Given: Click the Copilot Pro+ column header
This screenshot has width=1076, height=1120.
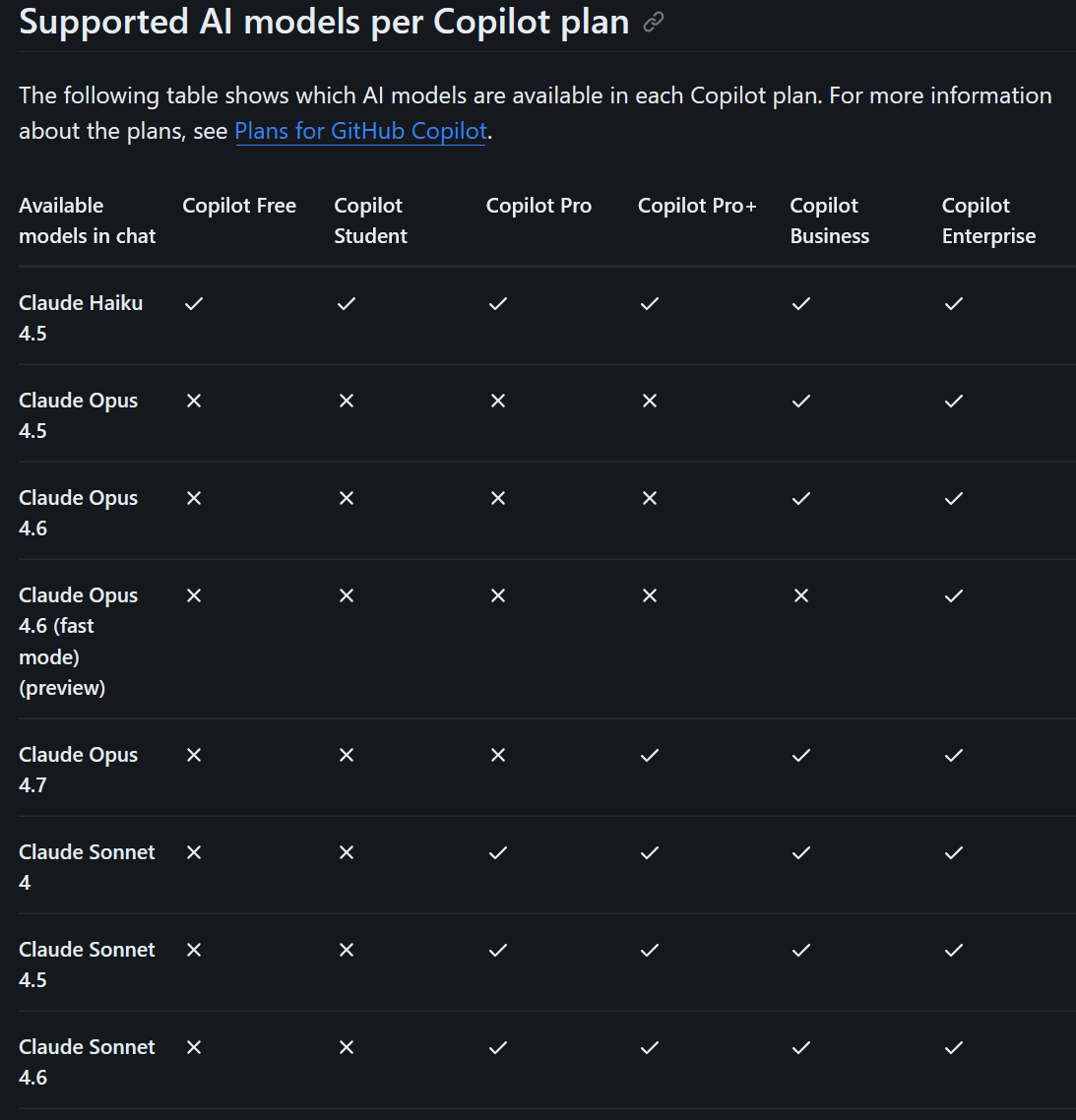Looking at the screenshot, I should coord(697,206).
